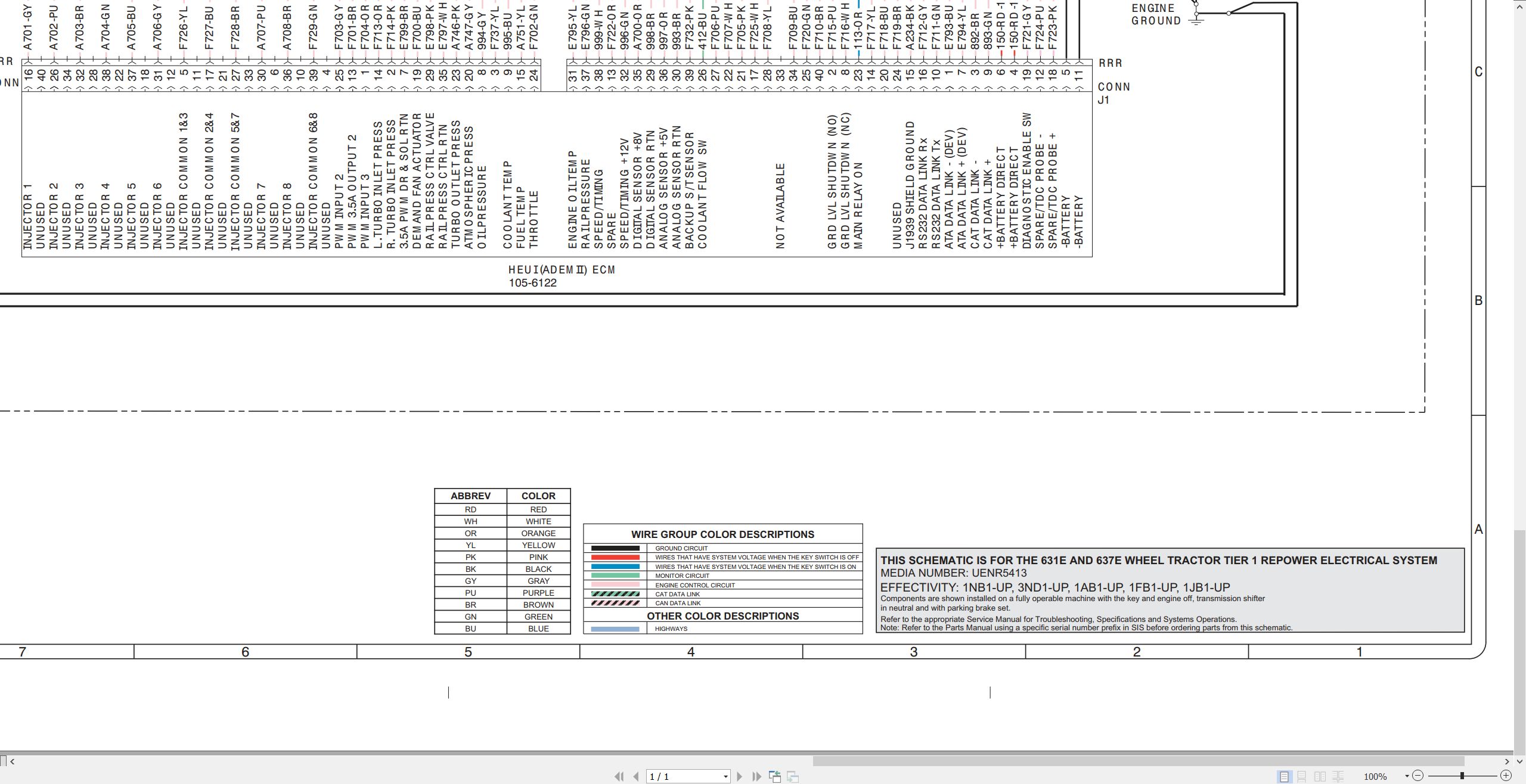Viewport: 1526px width, 784px height.
Task: Click the OTHER COLOR DESCRIPTIONS heading
Action: pos(722,616)
